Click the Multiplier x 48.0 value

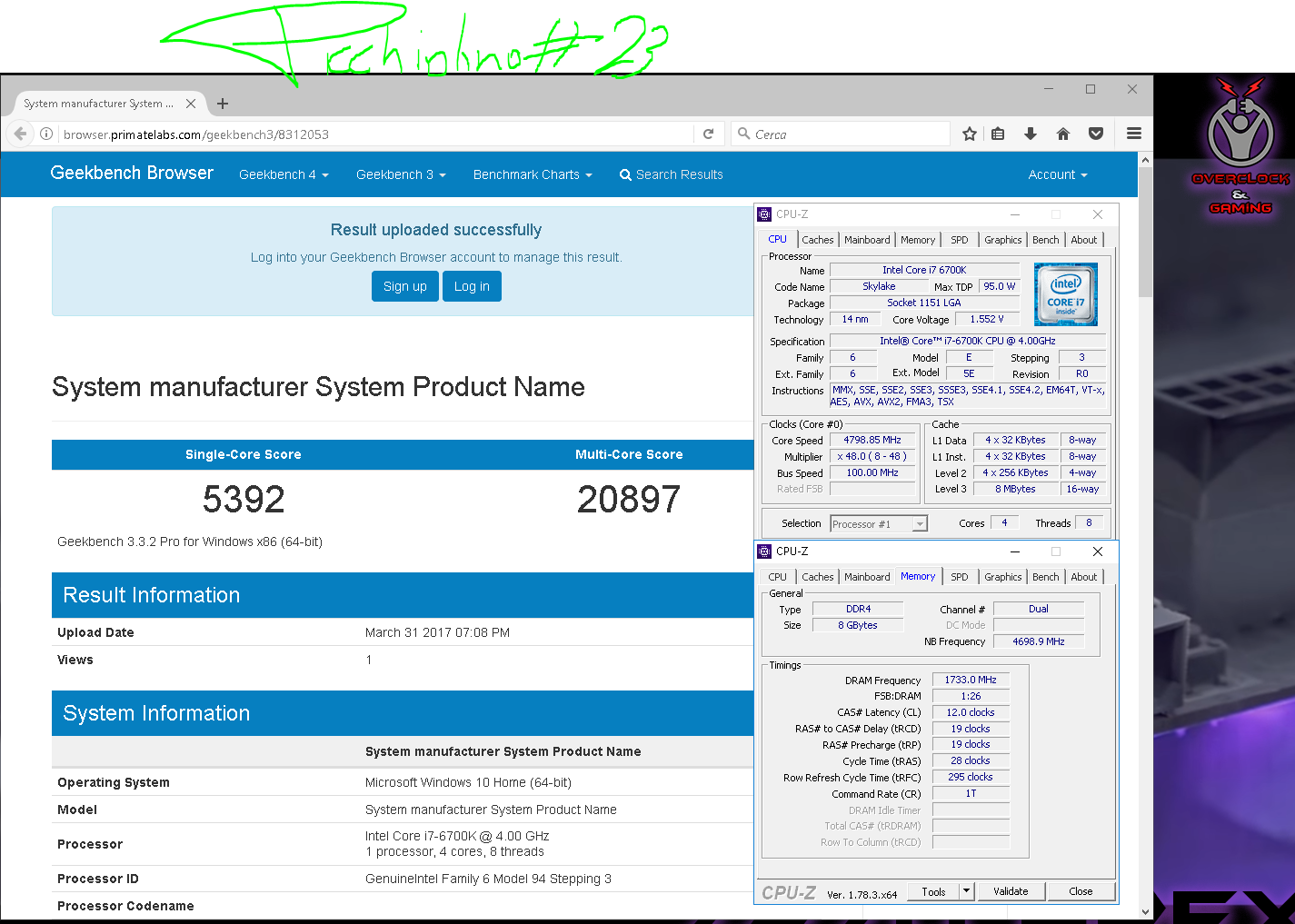pyautogui.click(x=872, y=456)
